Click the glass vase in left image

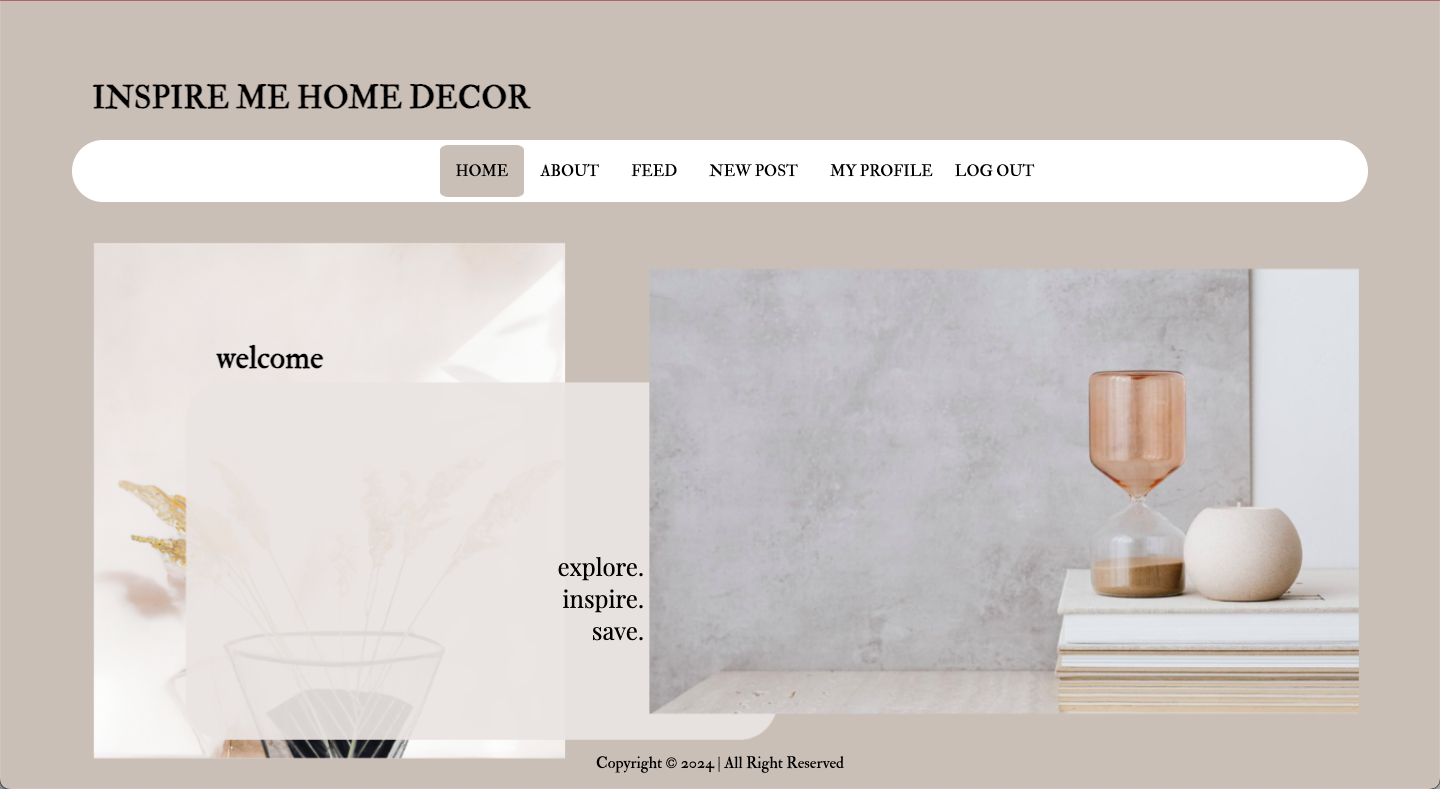pyautogui.click(x=334, y=694)
